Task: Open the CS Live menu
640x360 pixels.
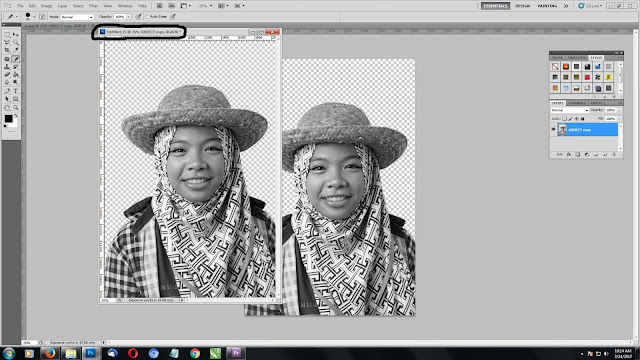Action: pyautogui.click(x=590, y=6)
